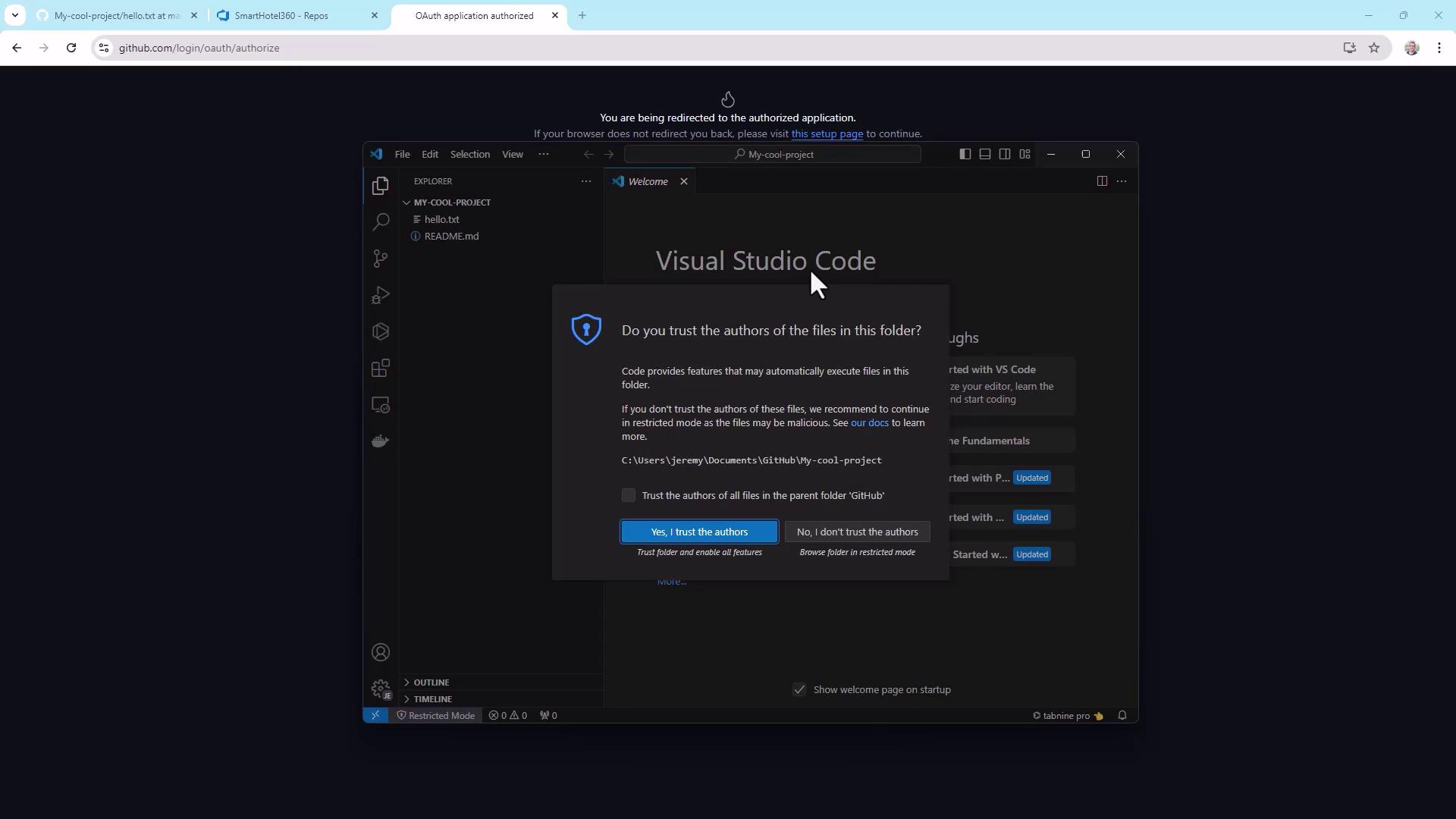Uncheck 'Show welcome page on startup'
Image resolution: width=1456 pixels, height=819 pixels.
tap(799, 690)
